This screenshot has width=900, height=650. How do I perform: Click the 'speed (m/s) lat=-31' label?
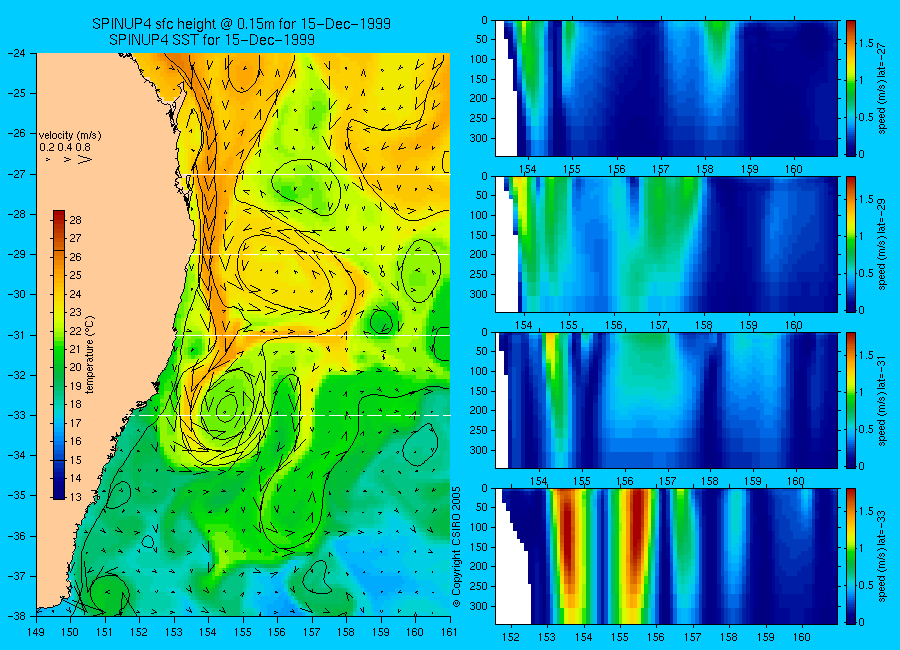[882, 400]
